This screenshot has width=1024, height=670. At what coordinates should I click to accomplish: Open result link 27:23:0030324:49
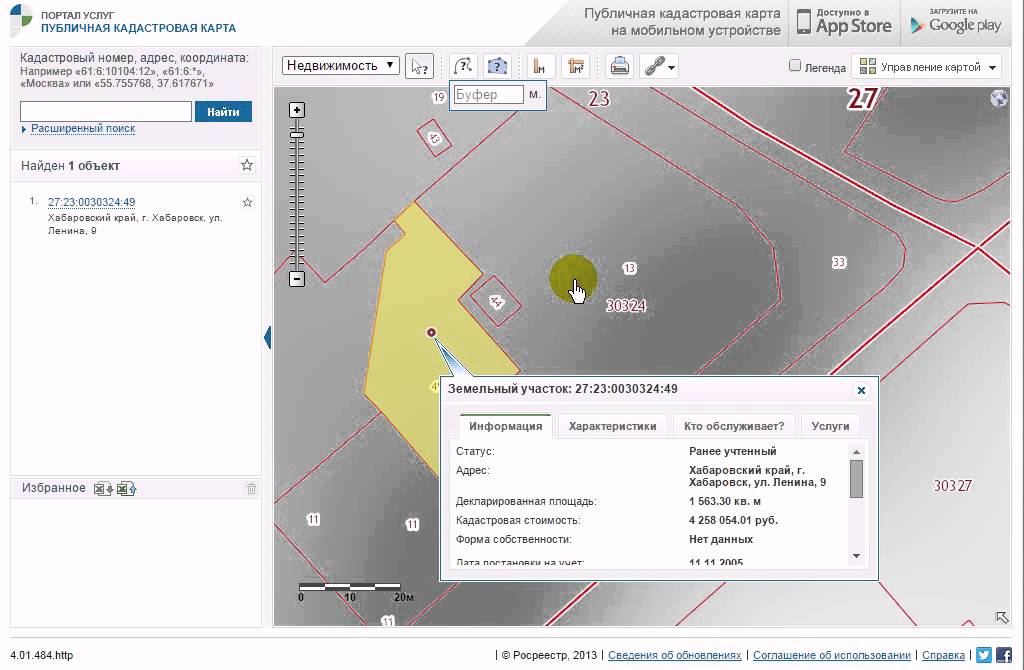click(91, 202)
